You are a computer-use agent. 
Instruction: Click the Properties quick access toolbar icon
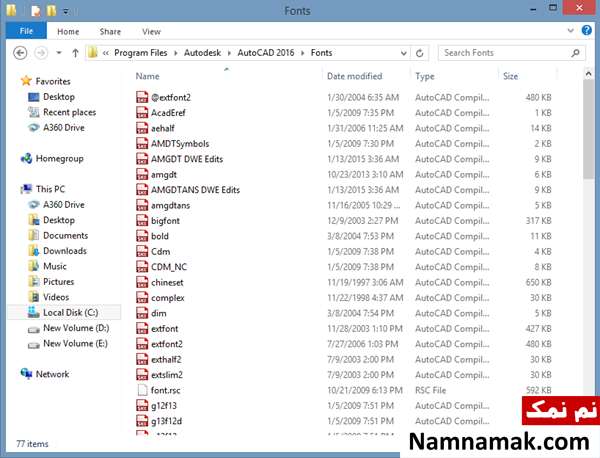[36, 11]
